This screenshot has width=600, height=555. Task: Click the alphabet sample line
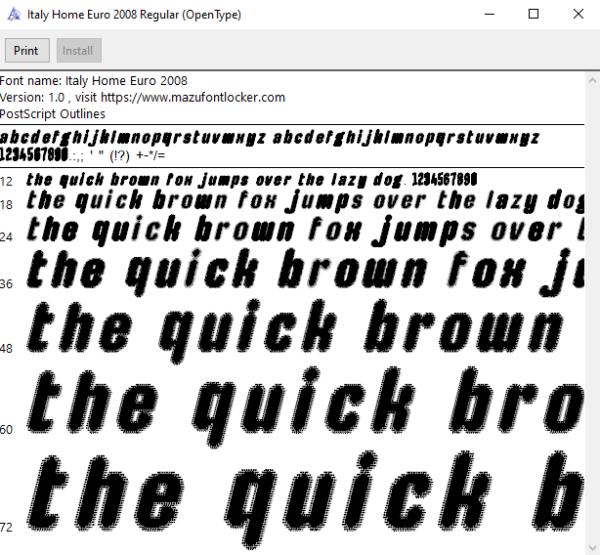tap(270, 138)
